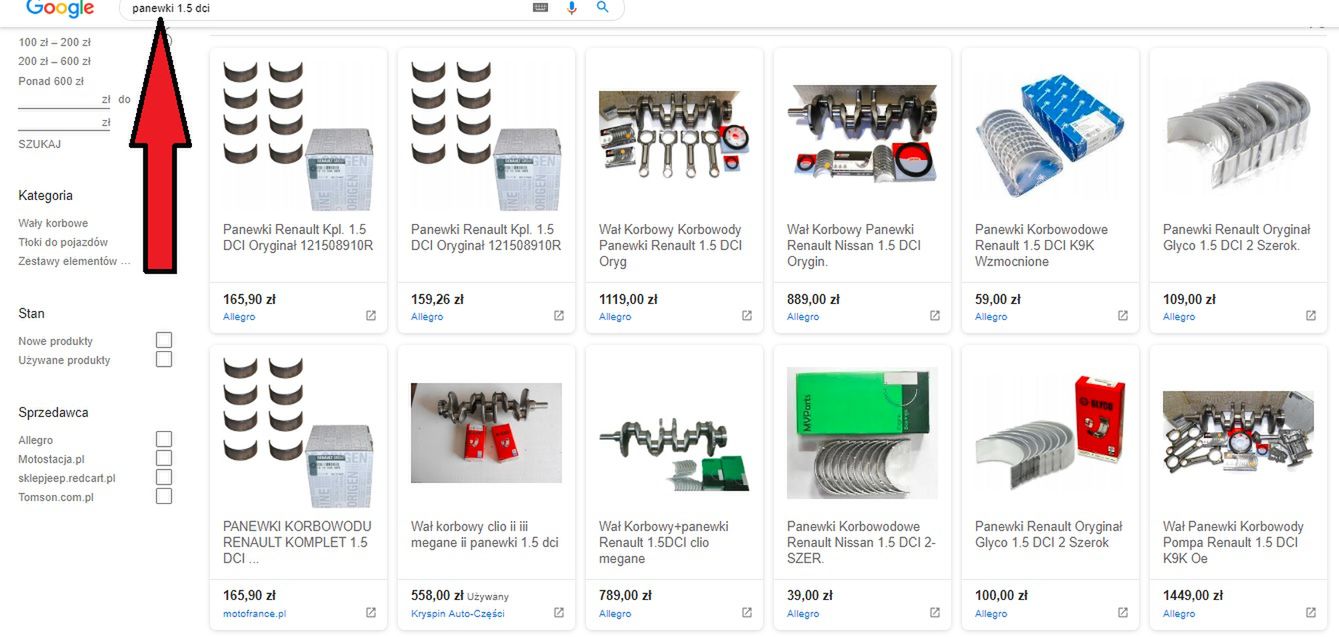
Task: Open title Panewki Korbowodowe Renault 1.5 DCI K9K Wzmocnione
Action: (1042, 245)
